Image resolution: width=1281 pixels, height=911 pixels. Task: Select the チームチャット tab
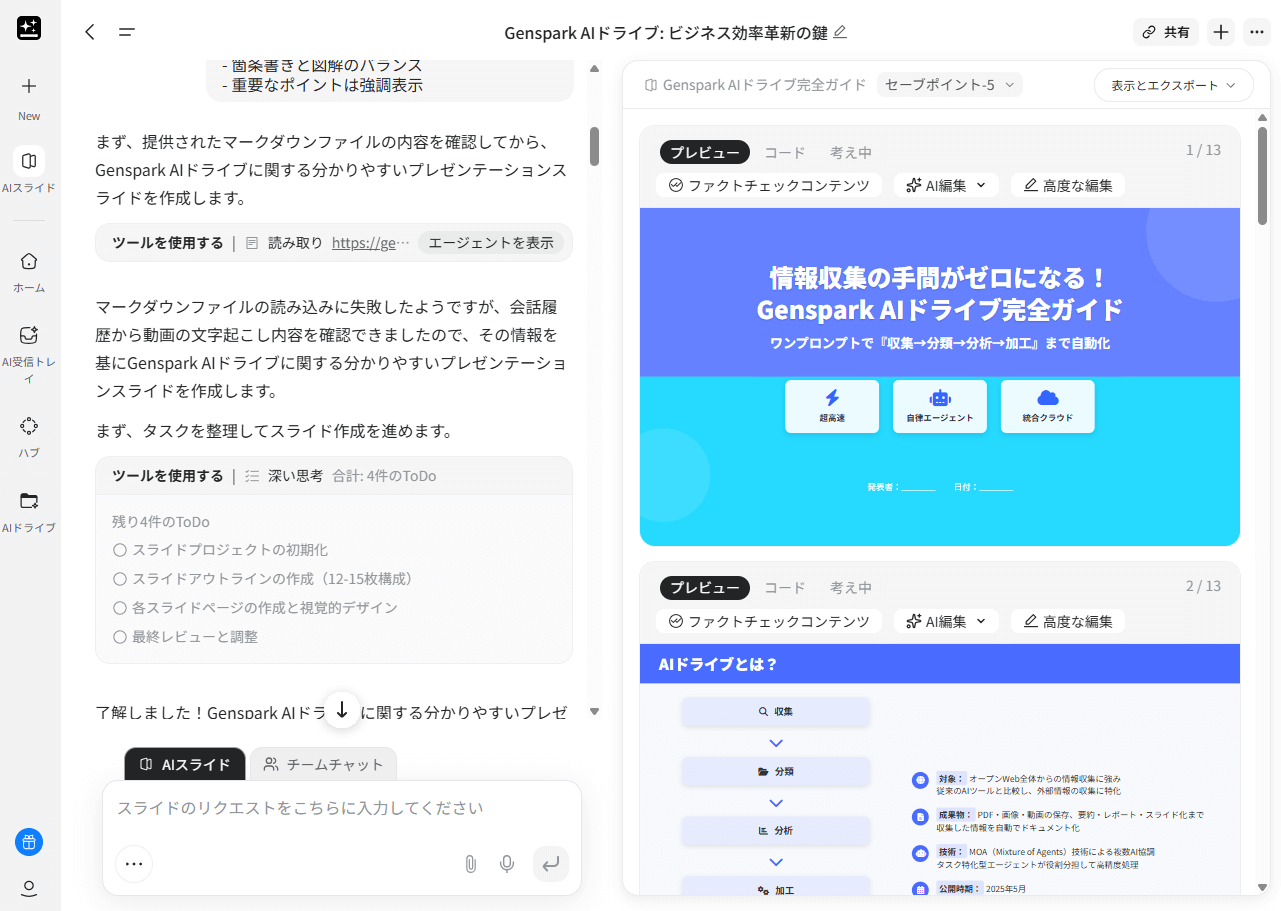tap(323, 764)
